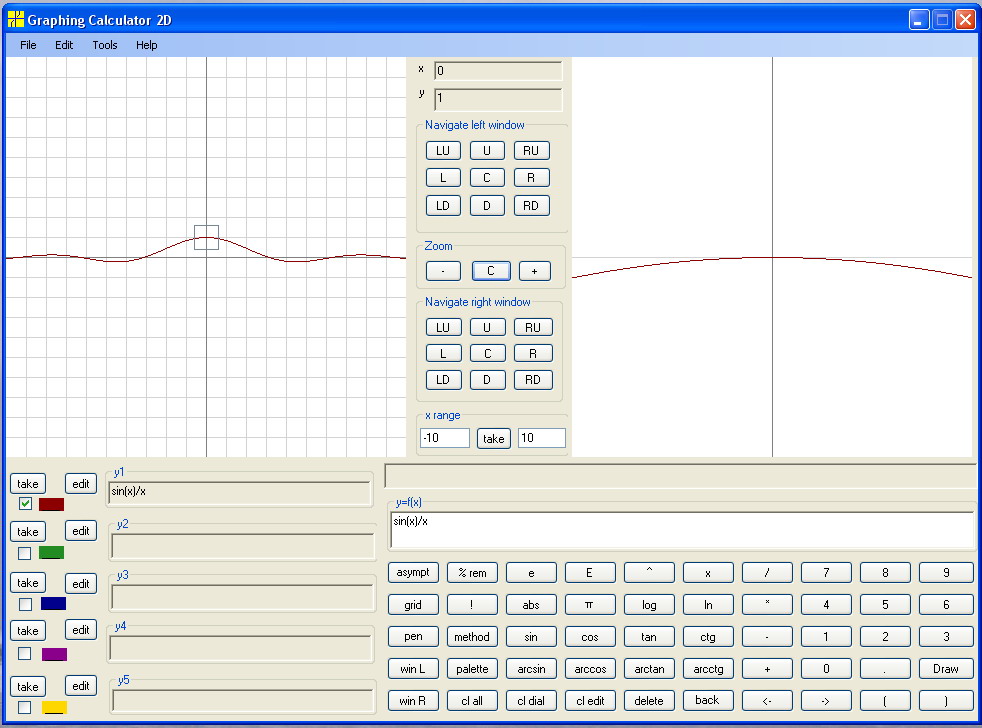982x728 pixels.
Task: Enable the y4 function checkbox
Action: click(24, 653)
